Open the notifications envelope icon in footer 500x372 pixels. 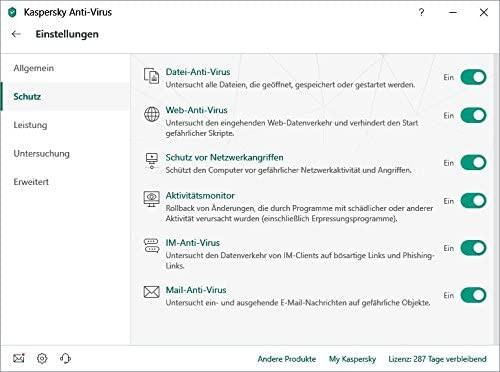click(19, 358)
